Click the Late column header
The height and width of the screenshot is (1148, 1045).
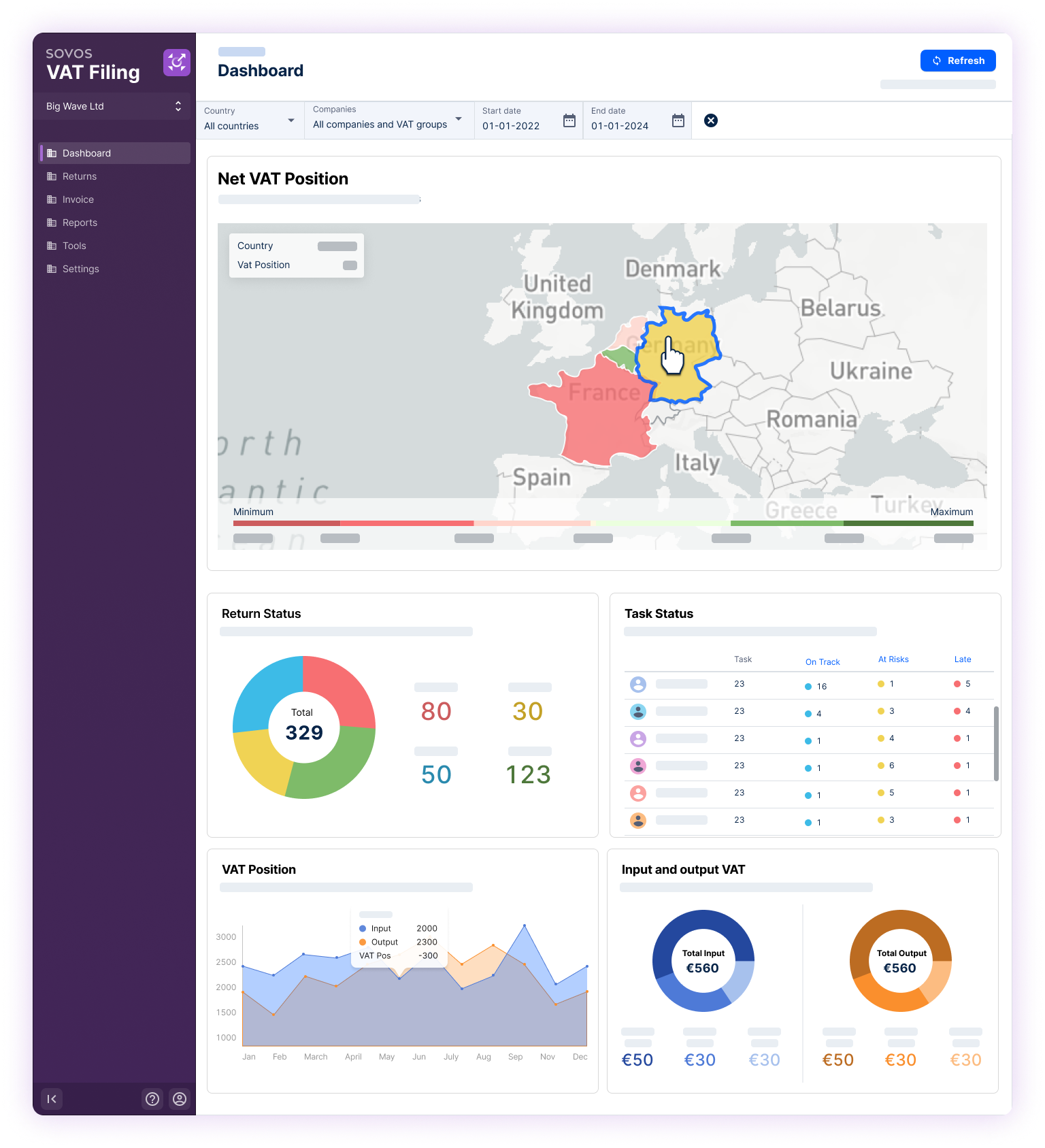point(962,659)
